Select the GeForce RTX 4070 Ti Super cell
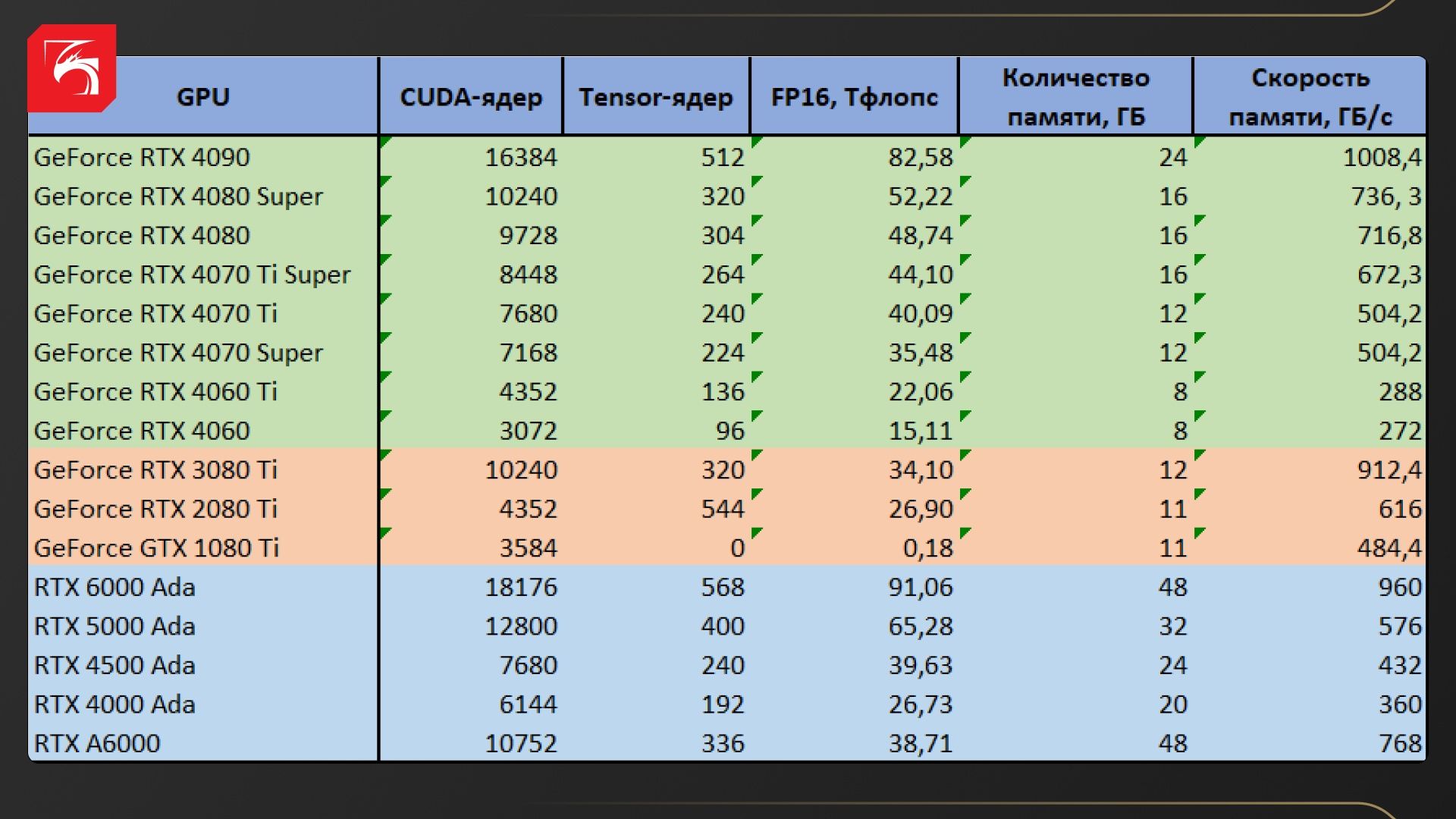The image size is (1456, 819). 192,275
